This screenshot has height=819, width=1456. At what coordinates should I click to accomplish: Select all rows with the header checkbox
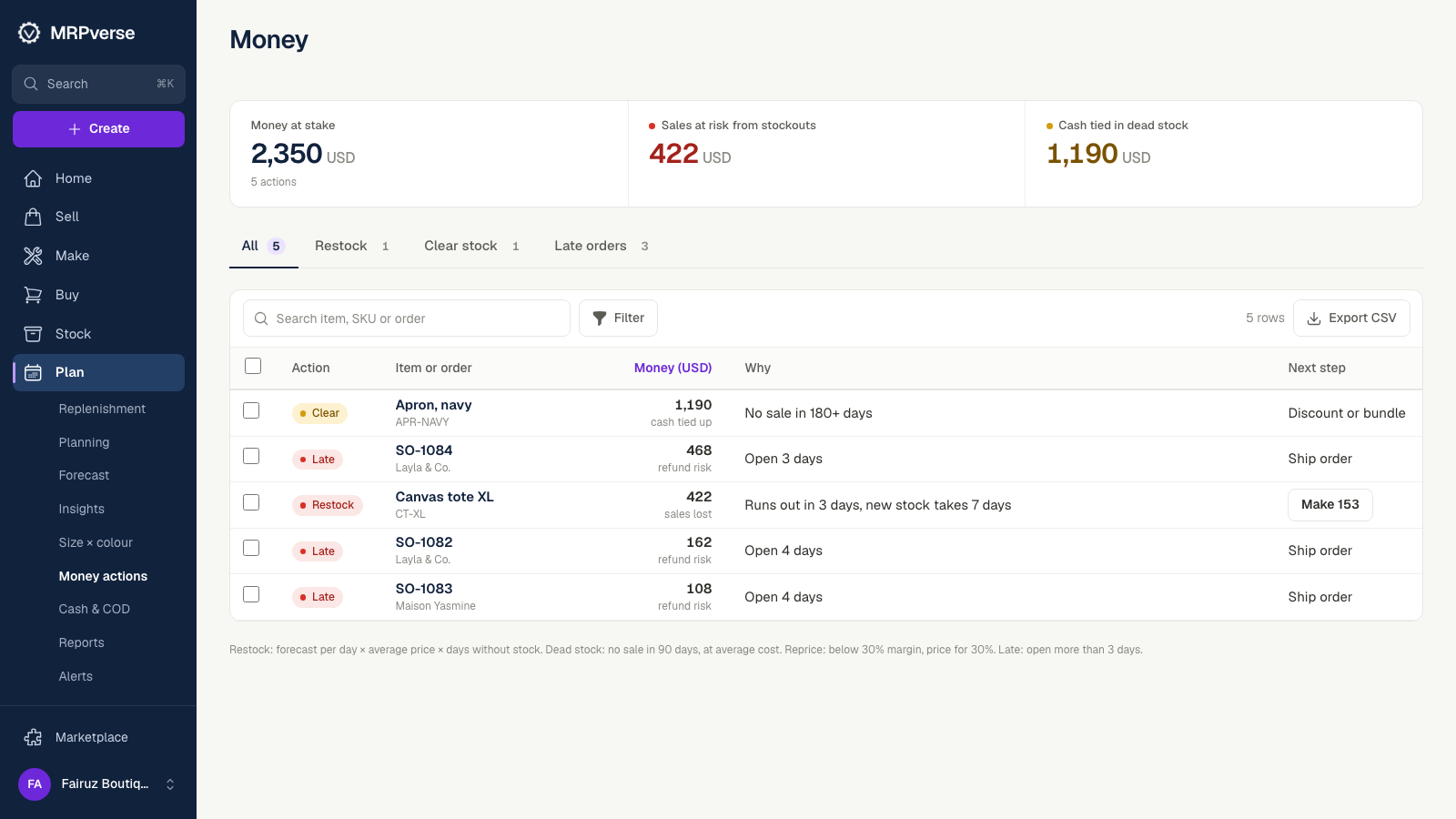click(x=253, y=366)
